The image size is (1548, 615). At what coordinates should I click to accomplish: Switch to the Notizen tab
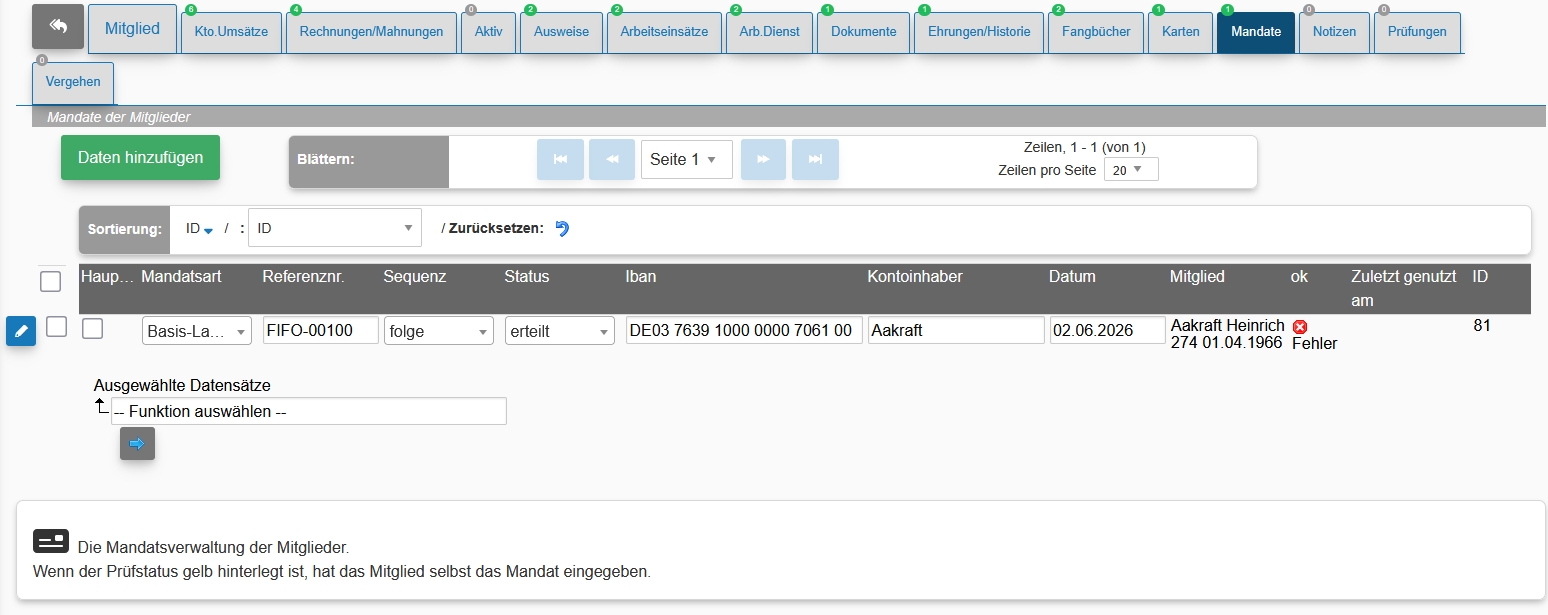pos(1334,31)
